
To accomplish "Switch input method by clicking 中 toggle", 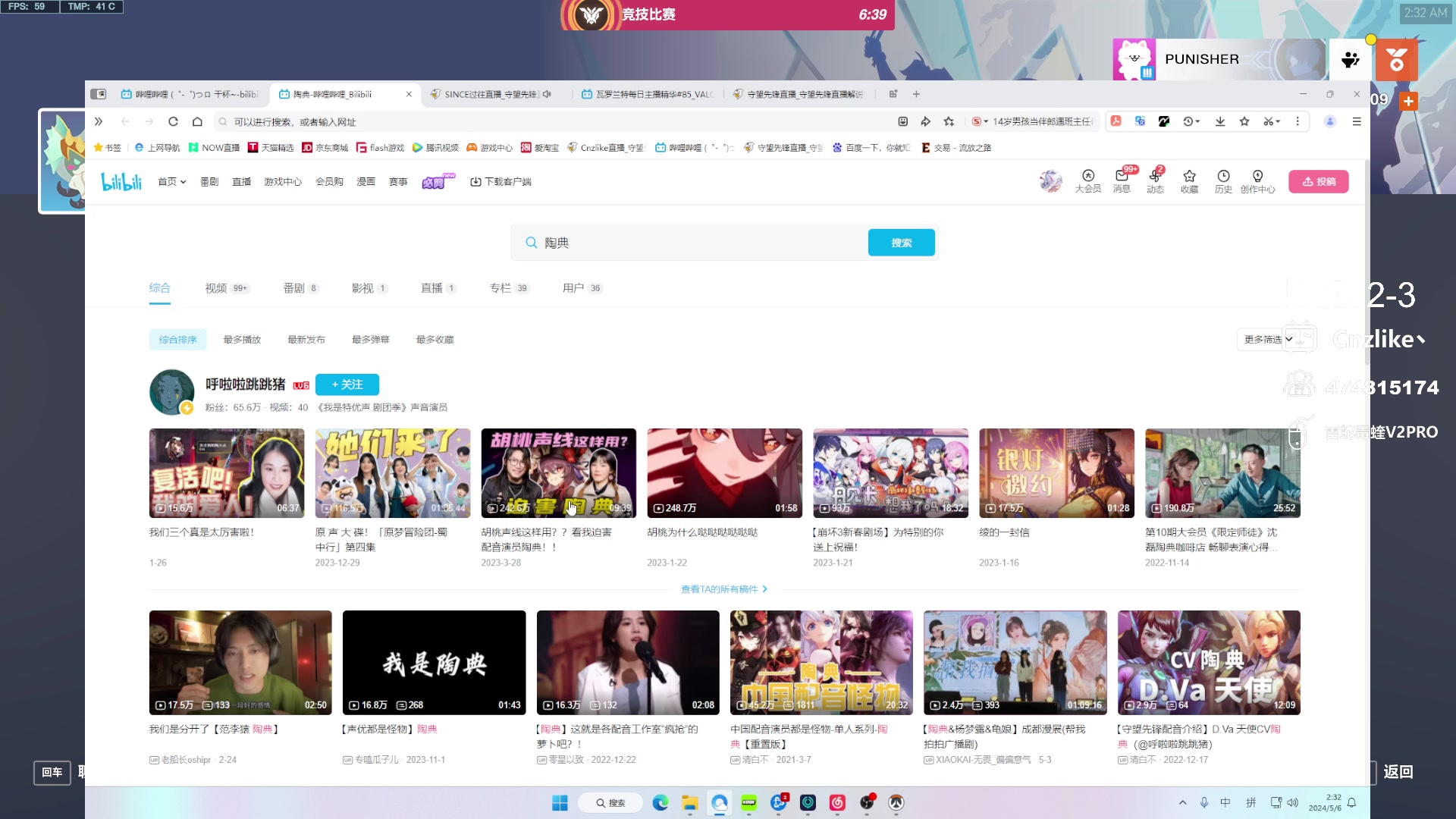I will point(1224,802).
